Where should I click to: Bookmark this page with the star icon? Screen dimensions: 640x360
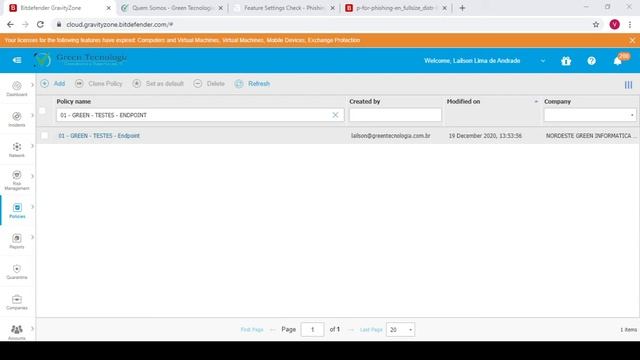coord(596,24)
